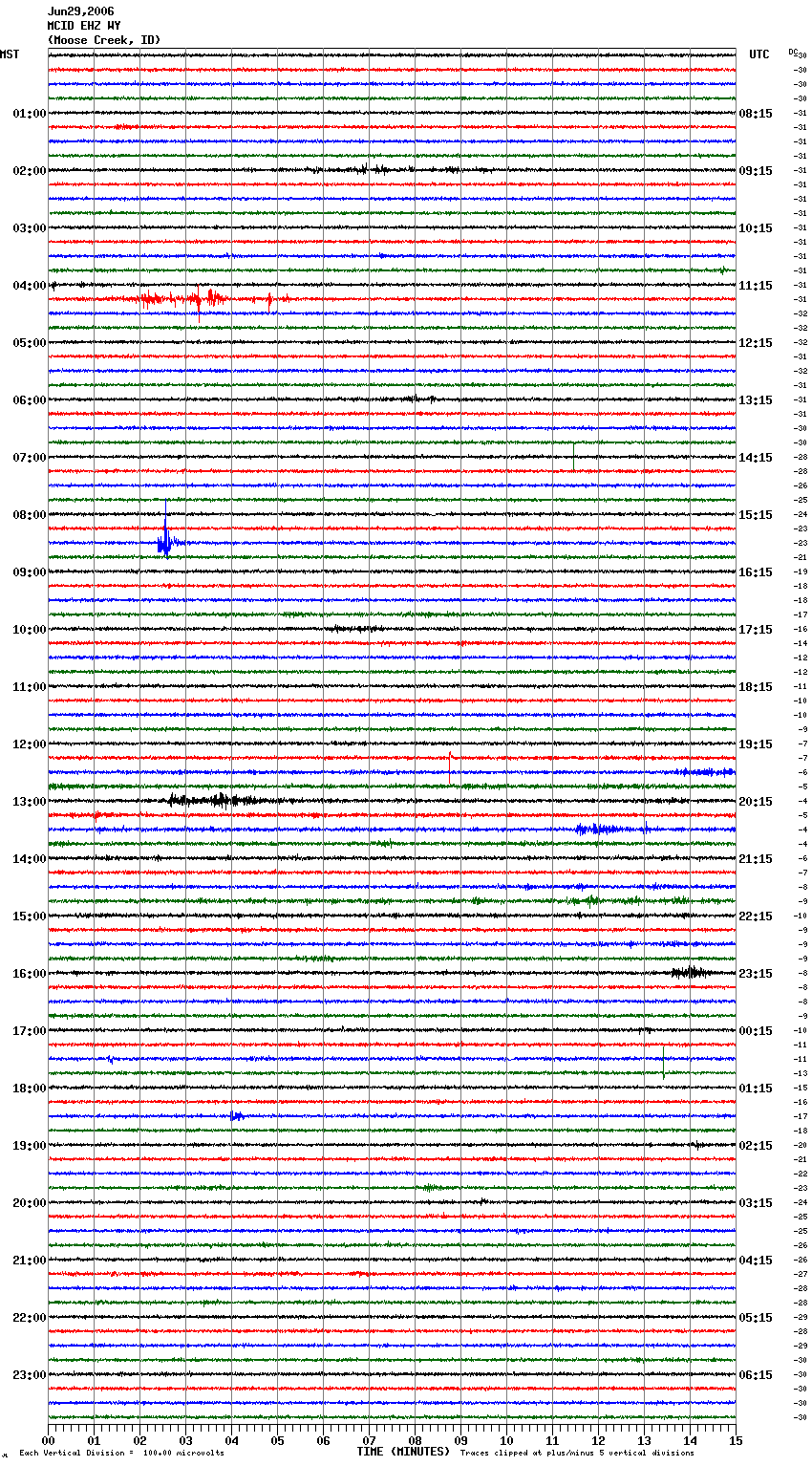Image resolution: width=812 pixels, height=1466 pixels.
Task: Click the green spike below 17:00 row
Action: coord(663,1061)
